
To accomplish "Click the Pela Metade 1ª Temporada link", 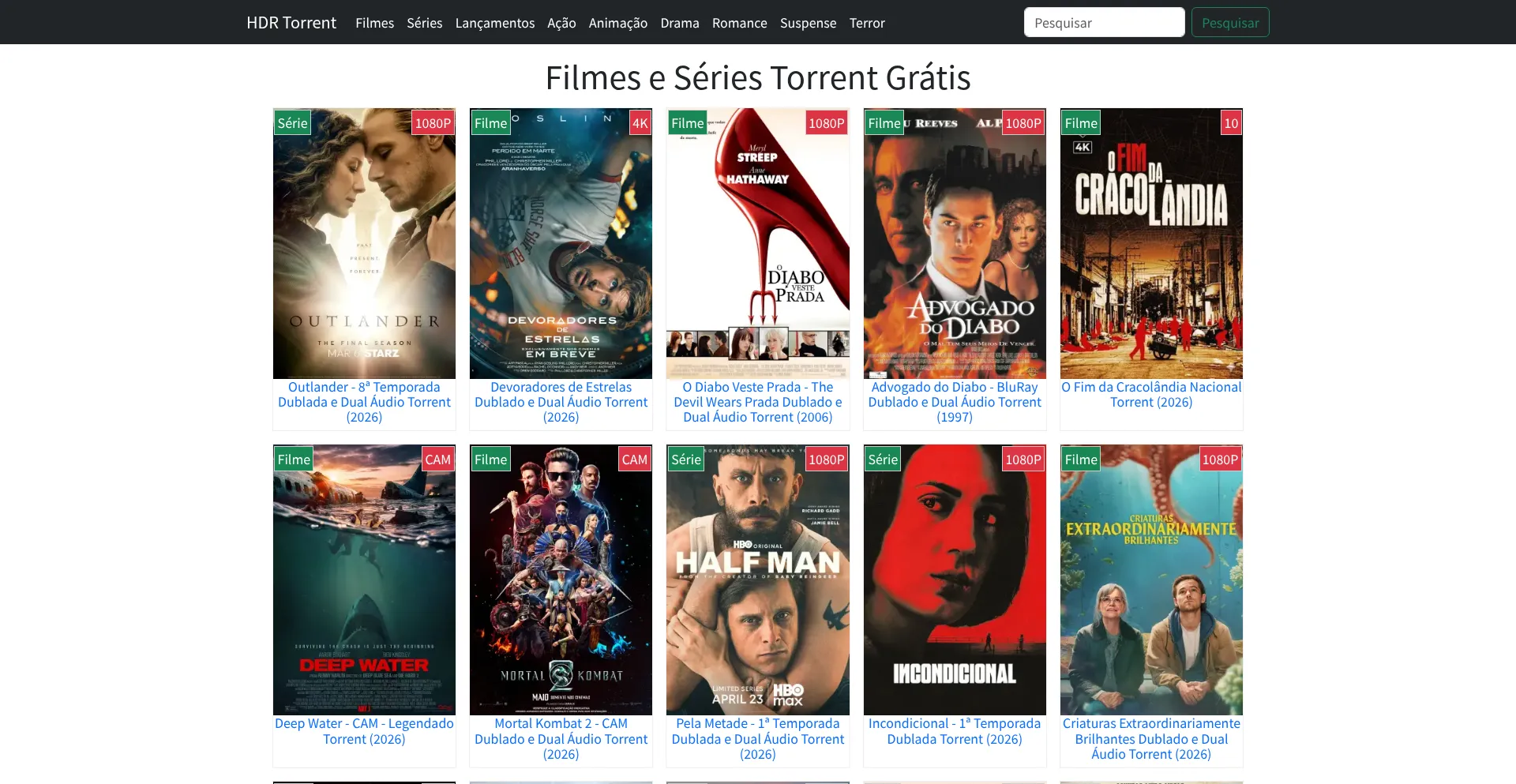I will [x=758, y=739].
